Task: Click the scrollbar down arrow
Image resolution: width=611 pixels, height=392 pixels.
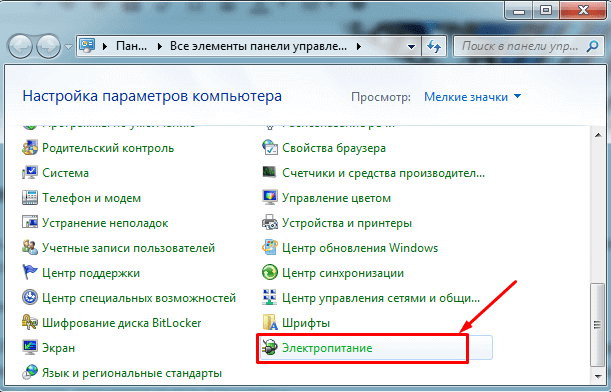Action: pos(598,376)
